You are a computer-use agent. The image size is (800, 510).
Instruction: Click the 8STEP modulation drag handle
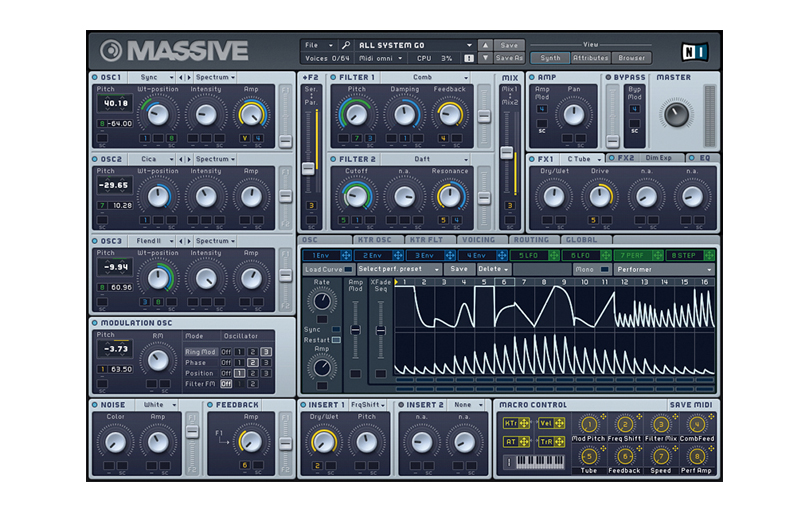pyautogui.click(x=709, y=255)
